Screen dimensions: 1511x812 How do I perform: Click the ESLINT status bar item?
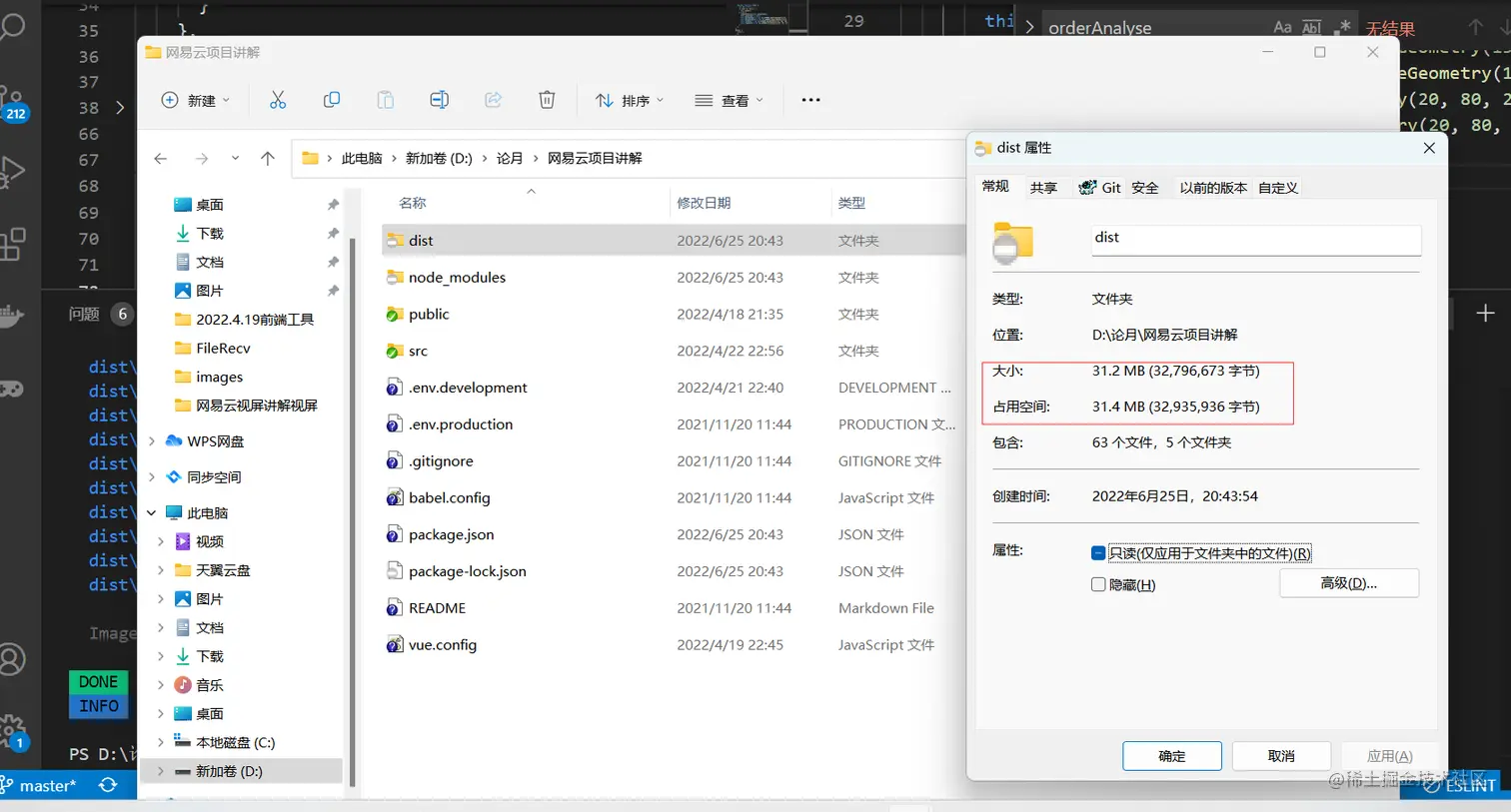(x=1460, y=785)
